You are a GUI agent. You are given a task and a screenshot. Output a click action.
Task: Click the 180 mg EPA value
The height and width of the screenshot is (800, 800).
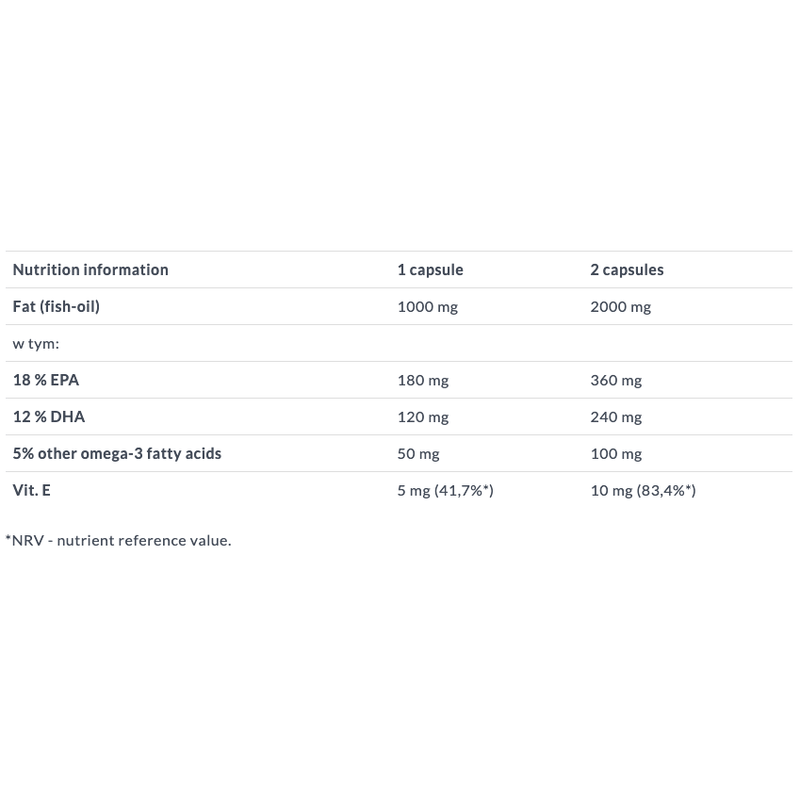point(423,380)
